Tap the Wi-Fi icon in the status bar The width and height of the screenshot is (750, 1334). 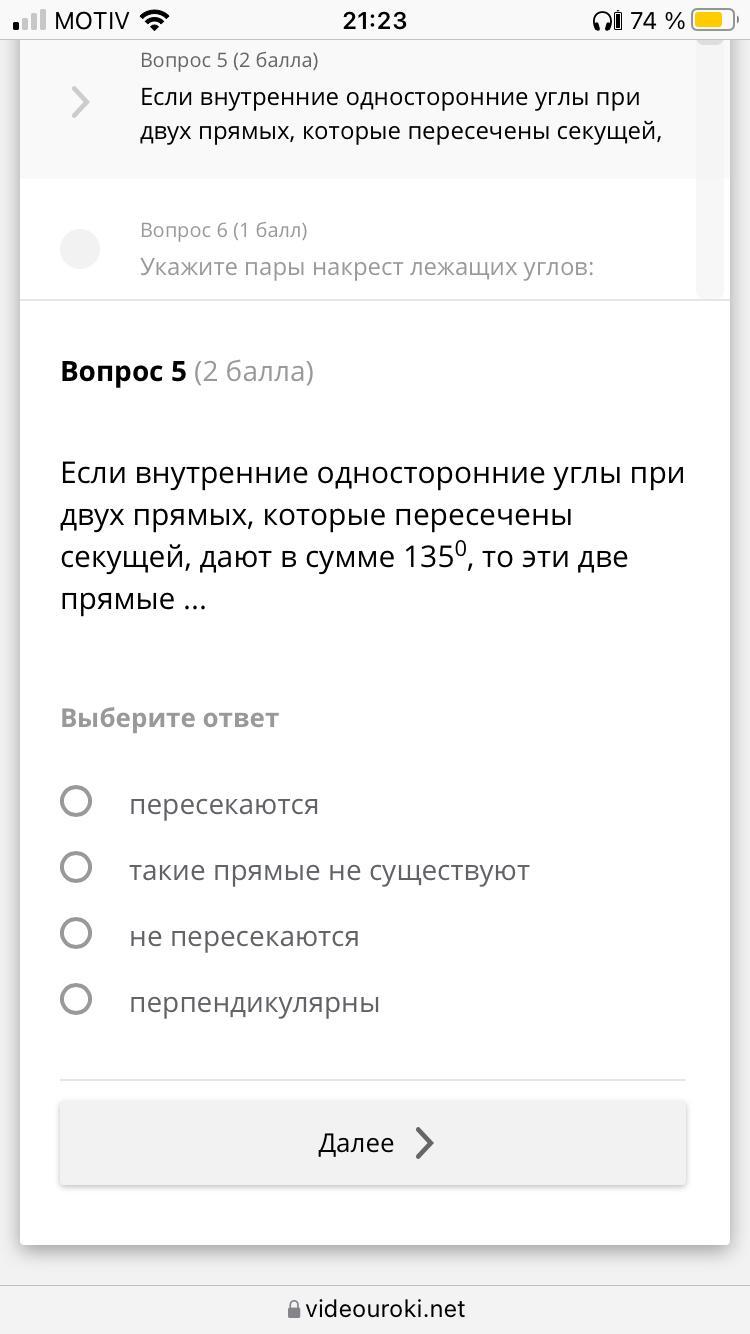click(155, 20)
